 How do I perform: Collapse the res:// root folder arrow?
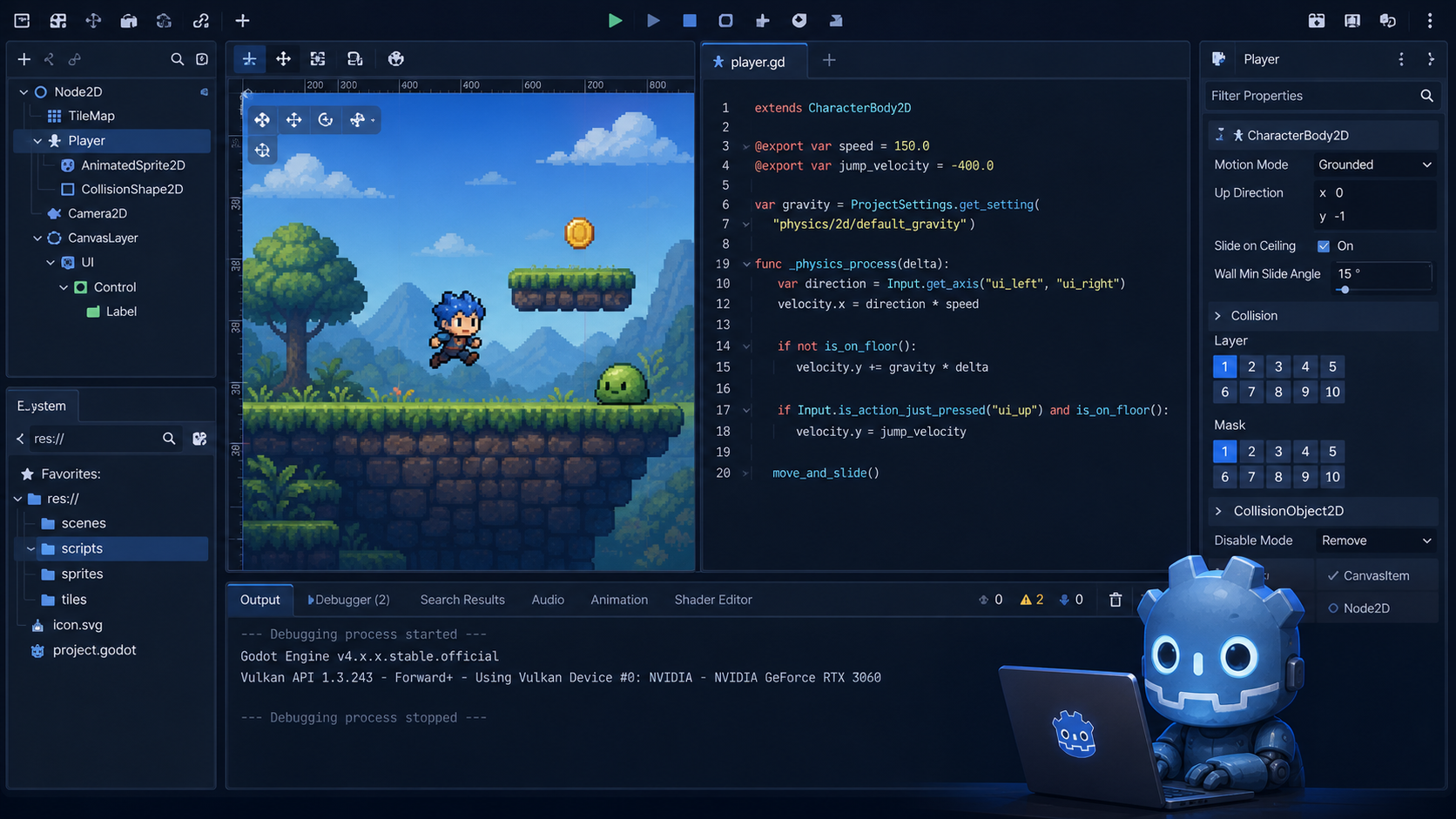[x=17, y=499]
